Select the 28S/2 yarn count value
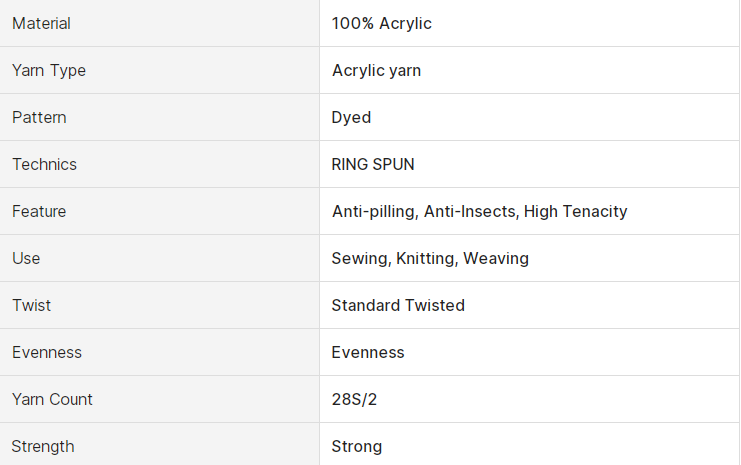Screen dimensions: 741x465 354,399
